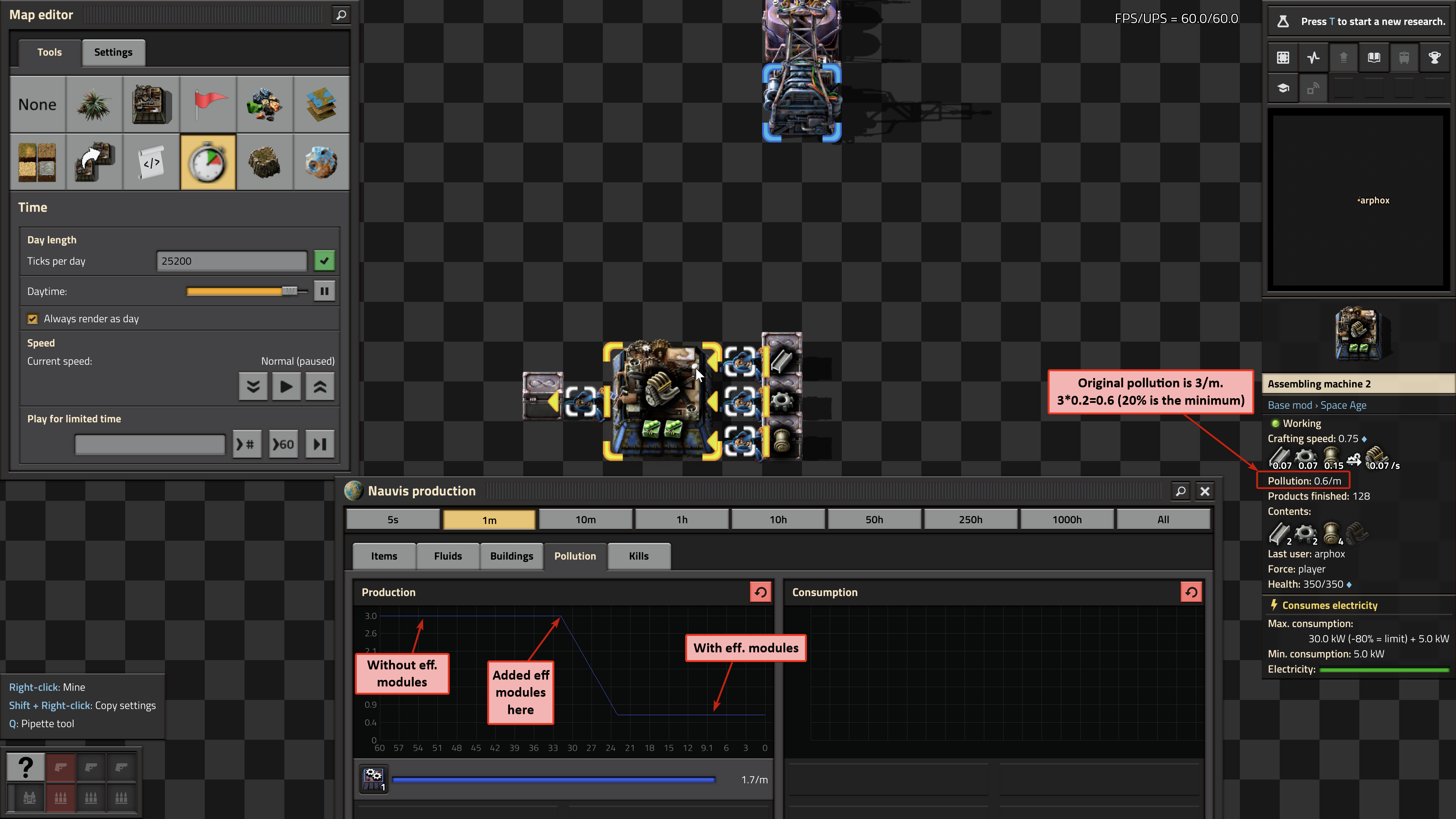This screenshot has width=1456, height=819.
Task: Switch to Kills tab
Action: 639,556
